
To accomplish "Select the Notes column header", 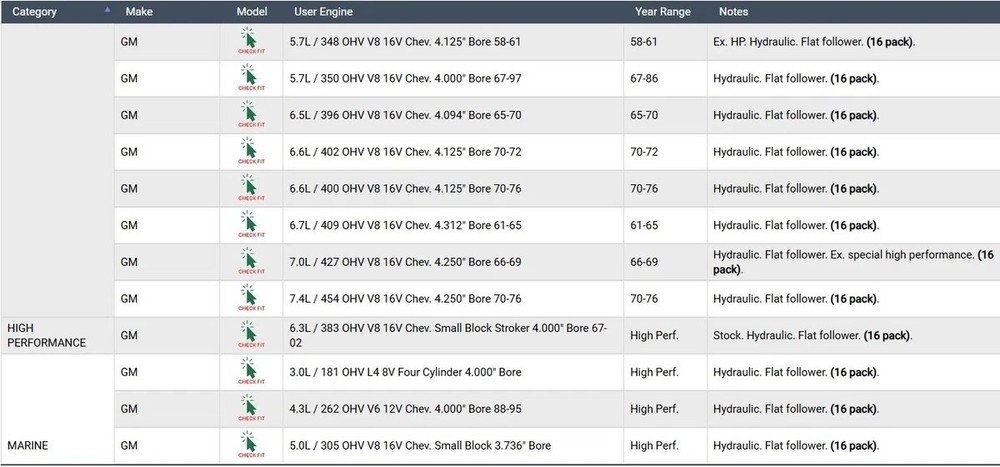I will [733, 12].
